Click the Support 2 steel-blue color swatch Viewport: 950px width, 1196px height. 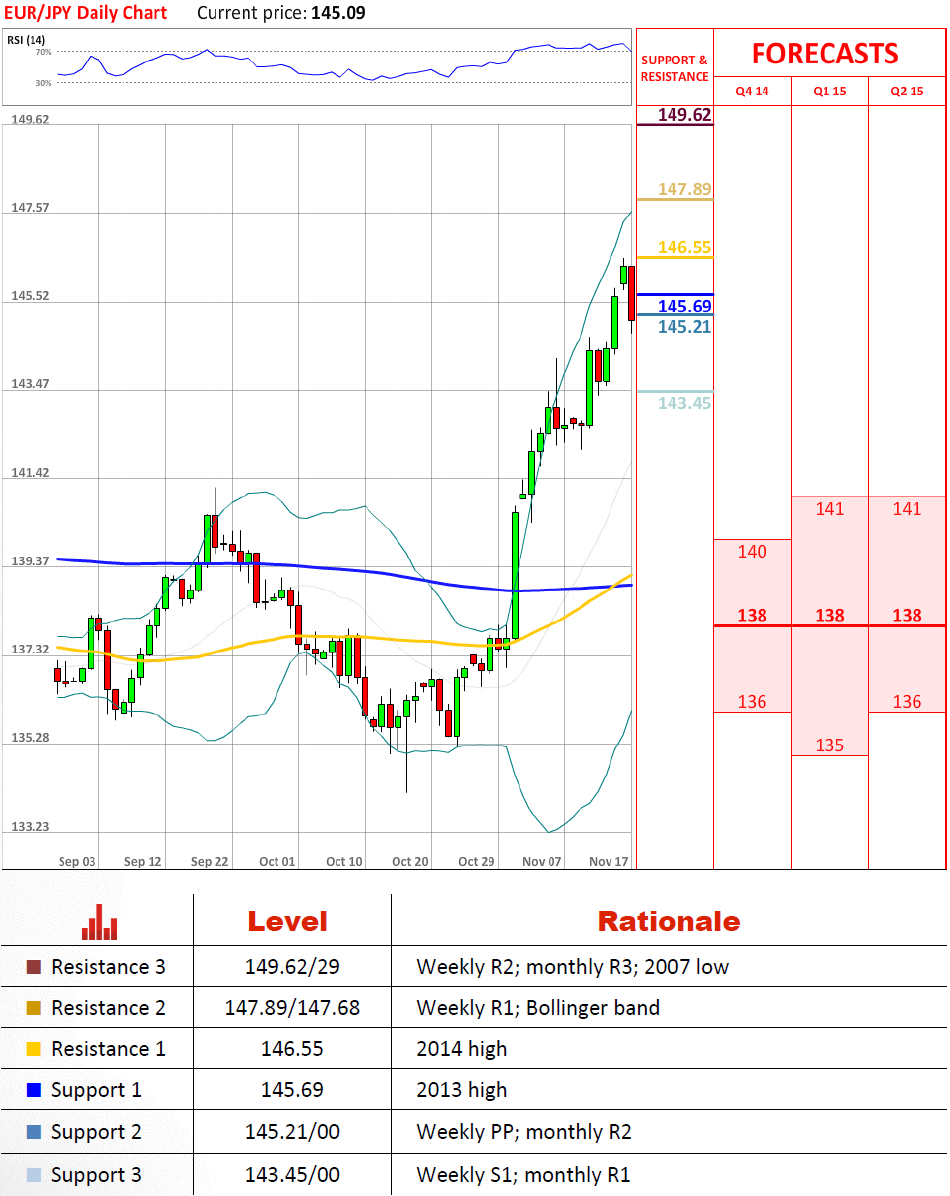(34, 1132)
